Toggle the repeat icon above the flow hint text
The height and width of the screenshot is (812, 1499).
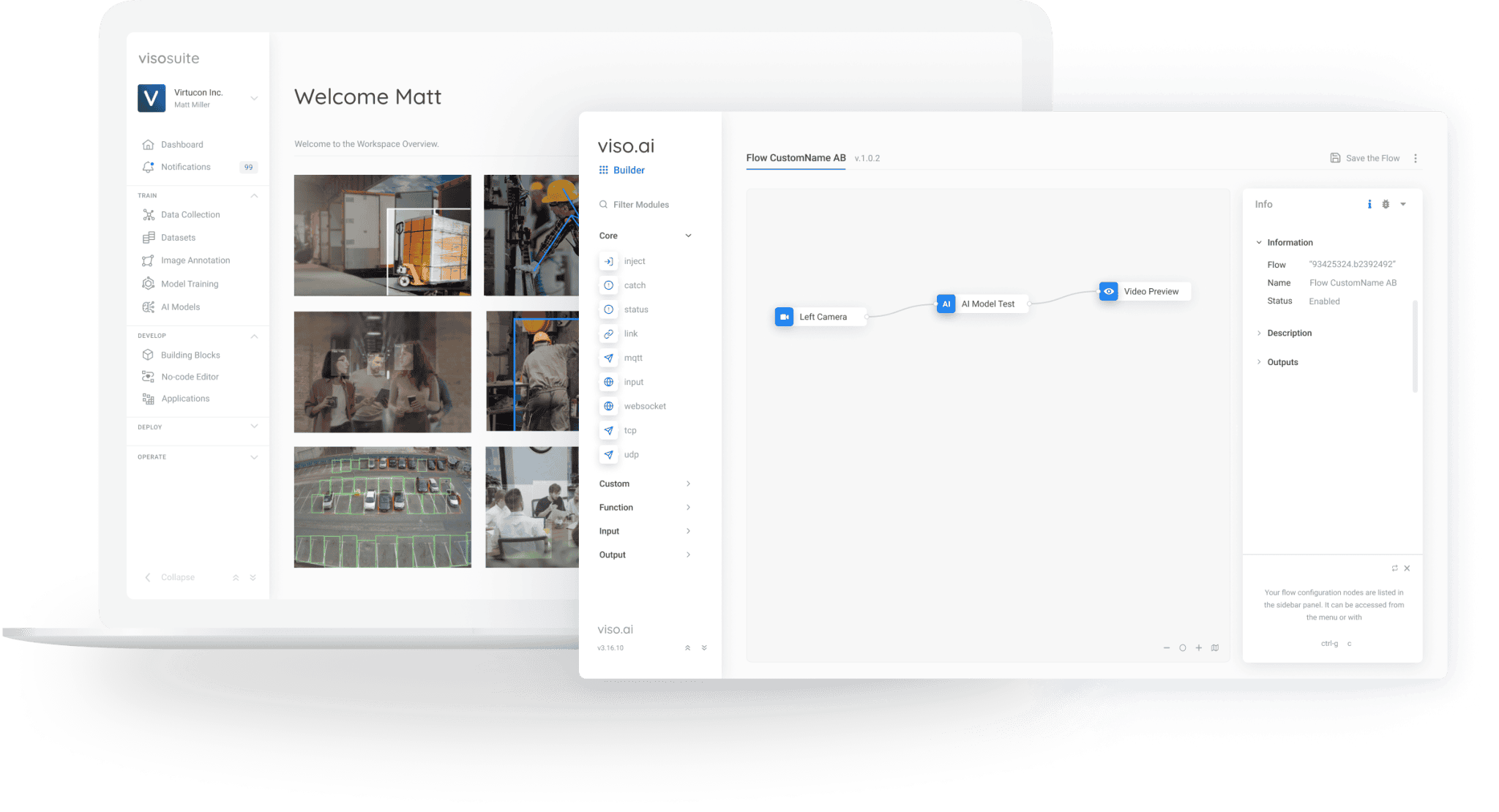click(1394, 568)
